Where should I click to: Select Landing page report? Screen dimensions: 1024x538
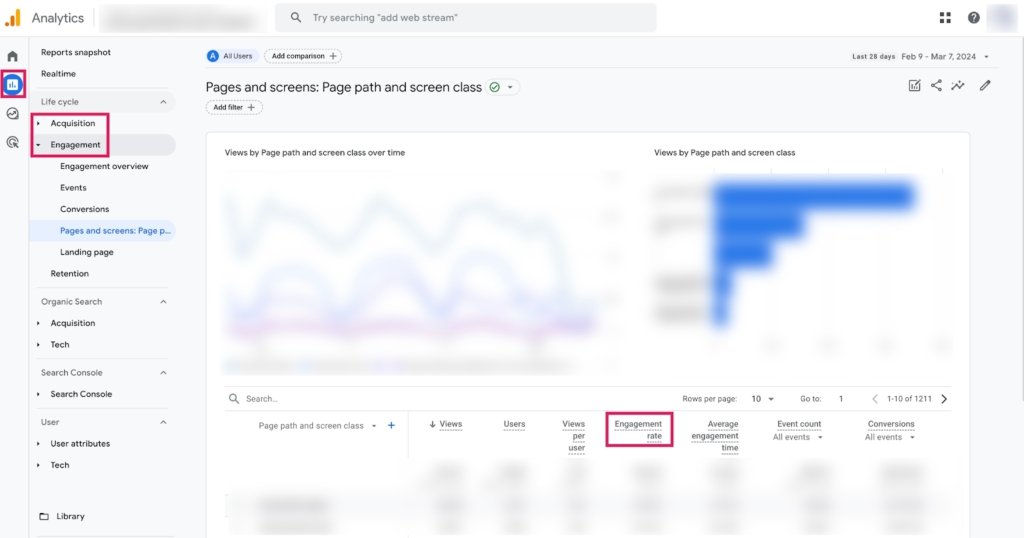(x=87, y=252)
